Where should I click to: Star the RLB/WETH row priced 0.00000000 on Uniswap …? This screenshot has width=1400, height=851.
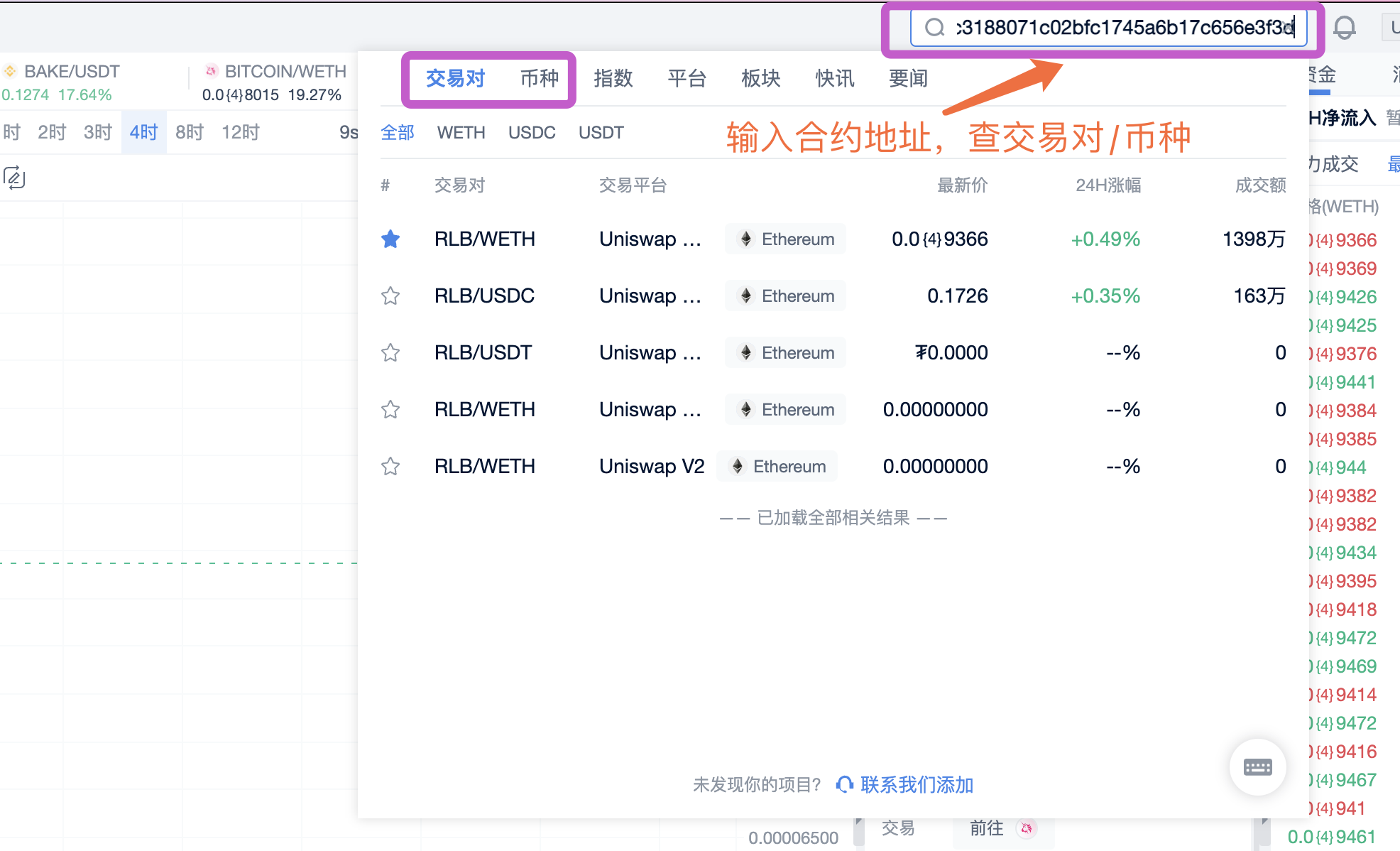390,409
